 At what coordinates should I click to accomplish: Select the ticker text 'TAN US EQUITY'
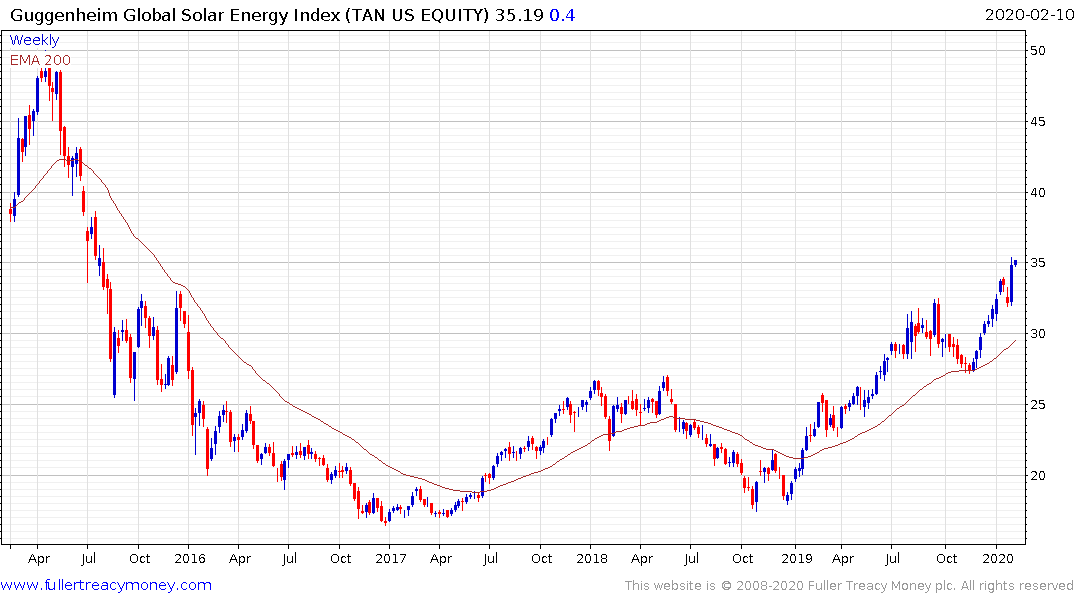(x=417, y=15)
